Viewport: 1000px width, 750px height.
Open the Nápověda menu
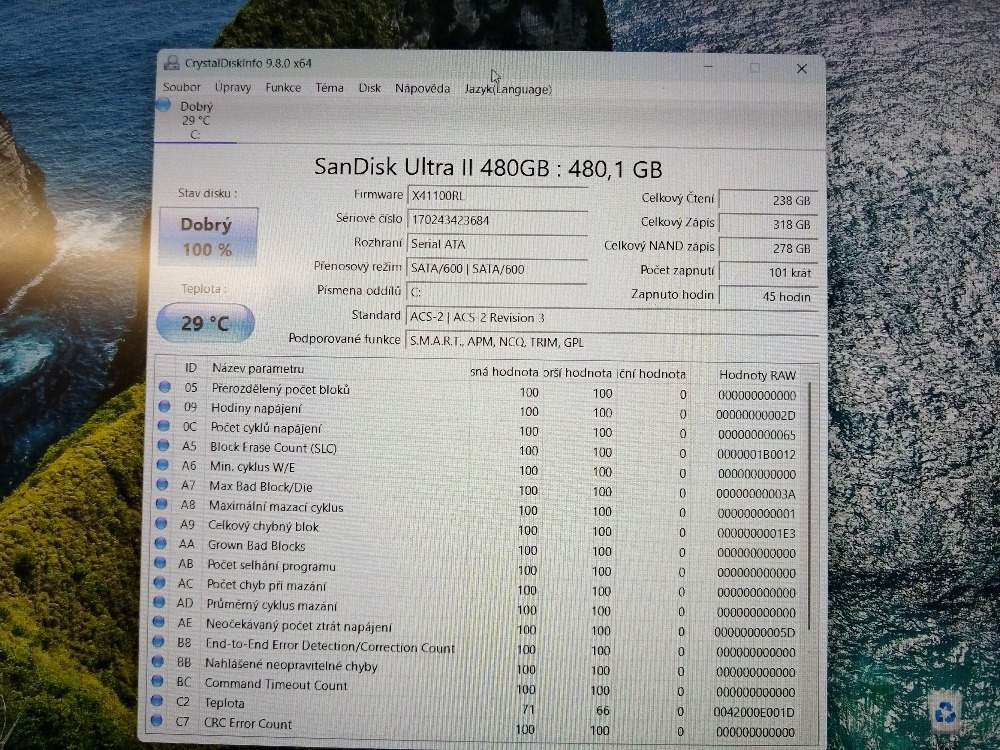422,89
